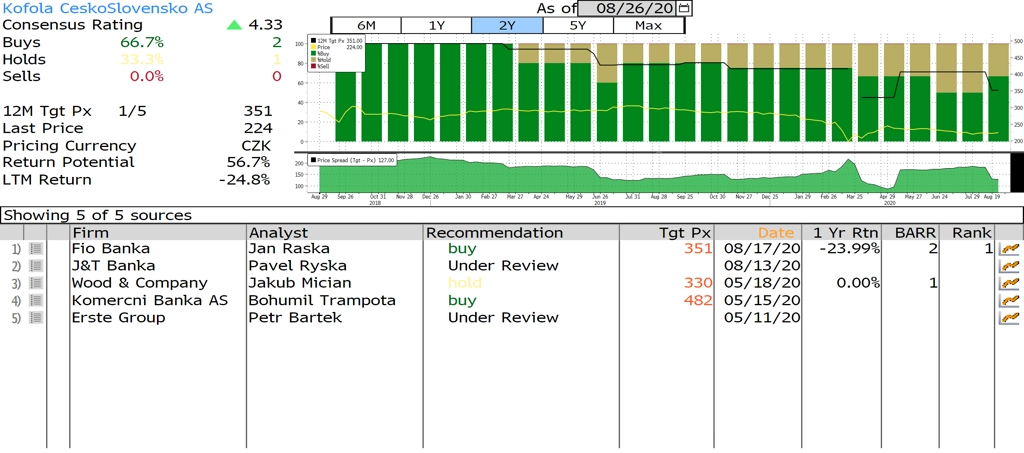This screenshot has width=1024, height=453.
Task: Sort by the Tgt Px column header
Action: coord(666,232)
